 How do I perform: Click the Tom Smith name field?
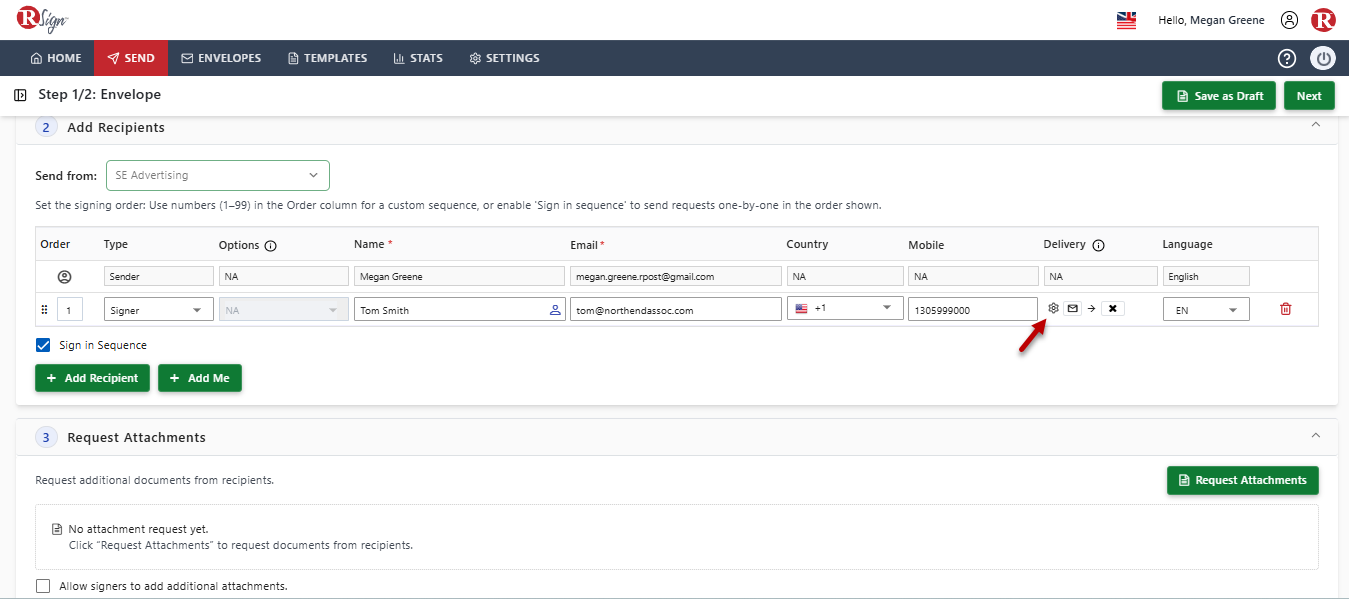click(x=460, y=310)
